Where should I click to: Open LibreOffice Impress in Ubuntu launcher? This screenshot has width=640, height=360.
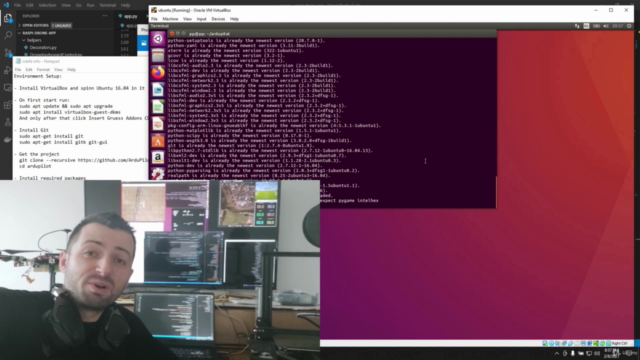[x=158, y=124]
